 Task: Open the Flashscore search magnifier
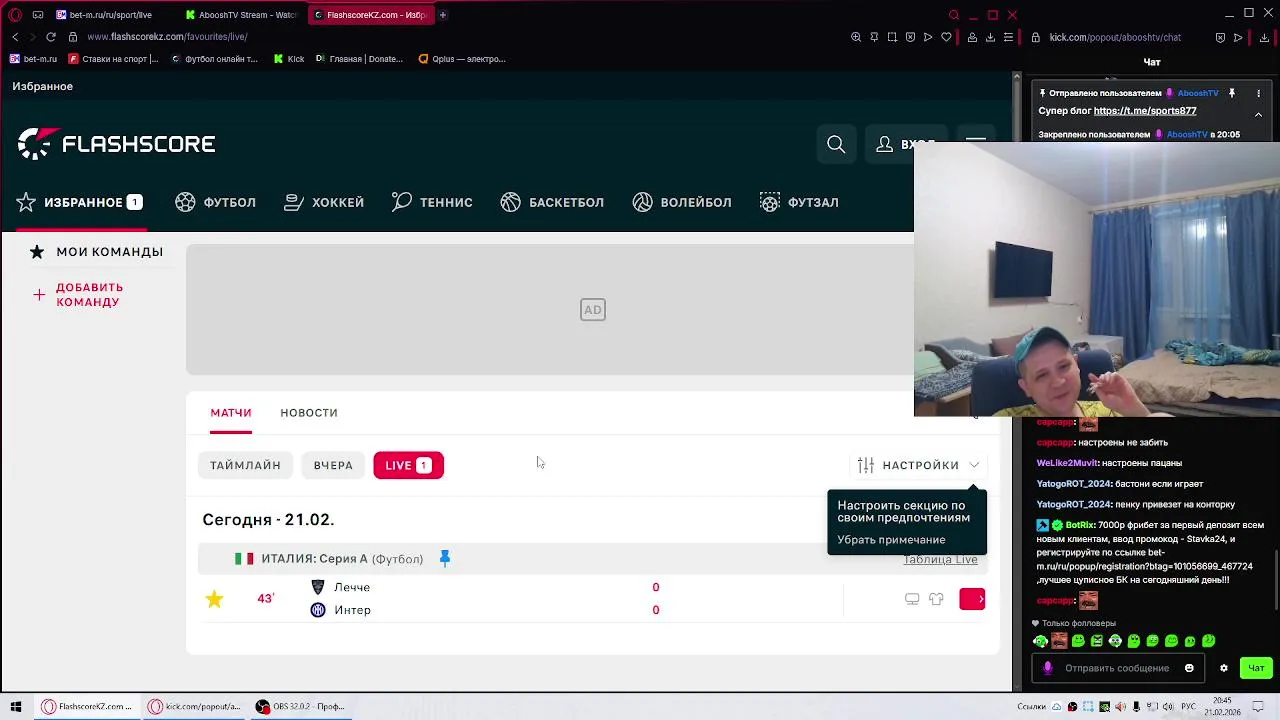point(836,145)
